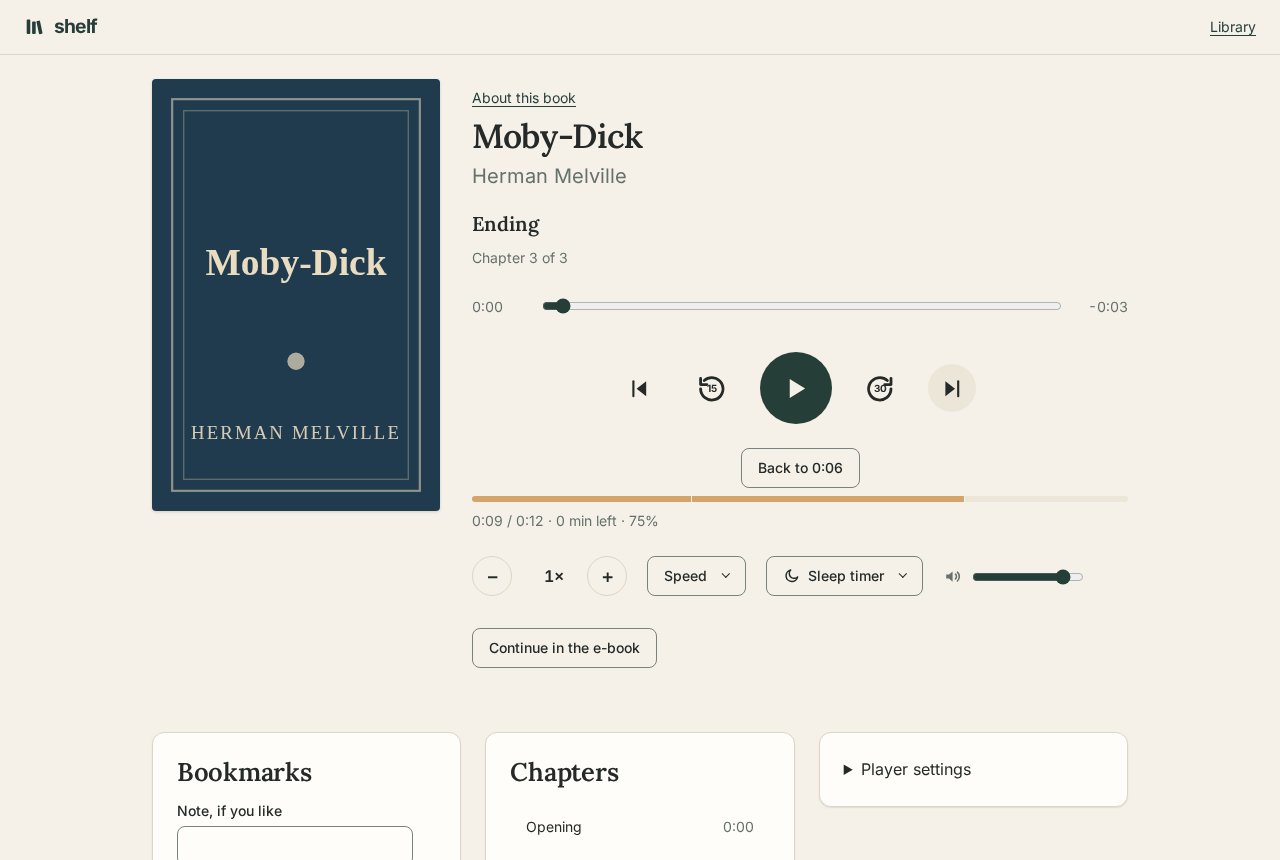
Task: Click Continue in the e-book
Action: (x=564, y=648)
